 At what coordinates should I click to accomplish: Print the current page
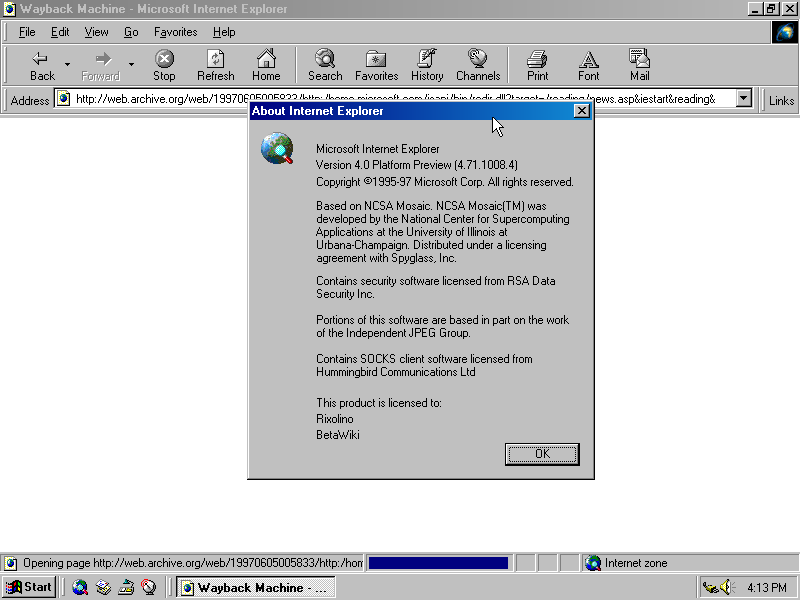(x=537, y=65)
